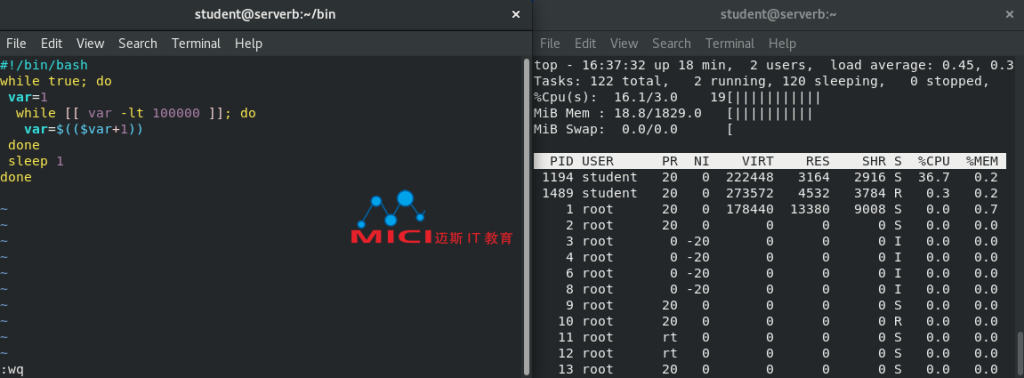The image size is (1024, 378).
Task: Close the student@serverb:~/bin terminal window
Action: [516, 14]
